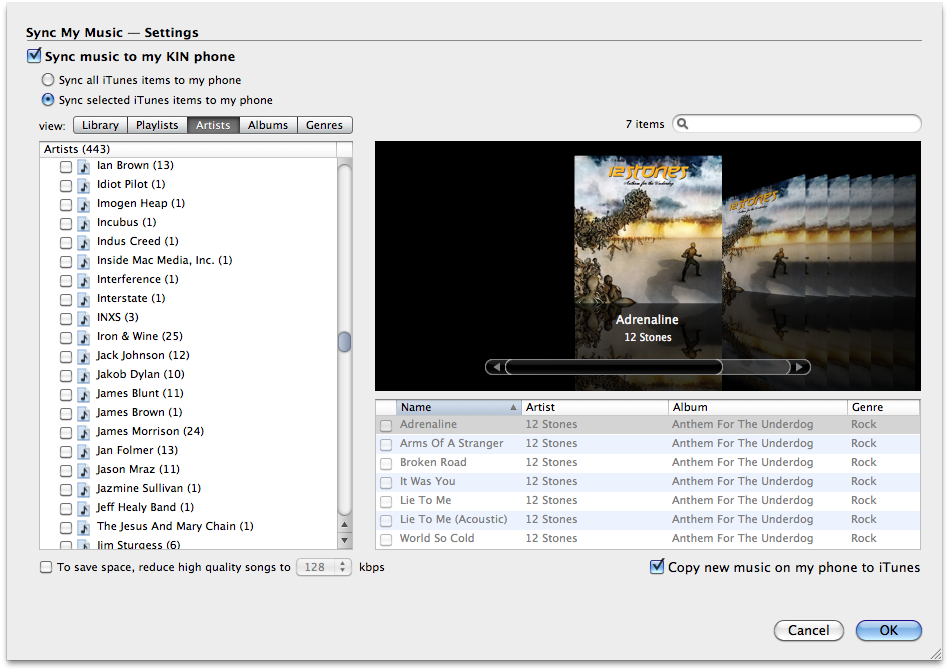Screen dimensions: 949x671
Task: Click the OK button
Action: pos(888,630)
